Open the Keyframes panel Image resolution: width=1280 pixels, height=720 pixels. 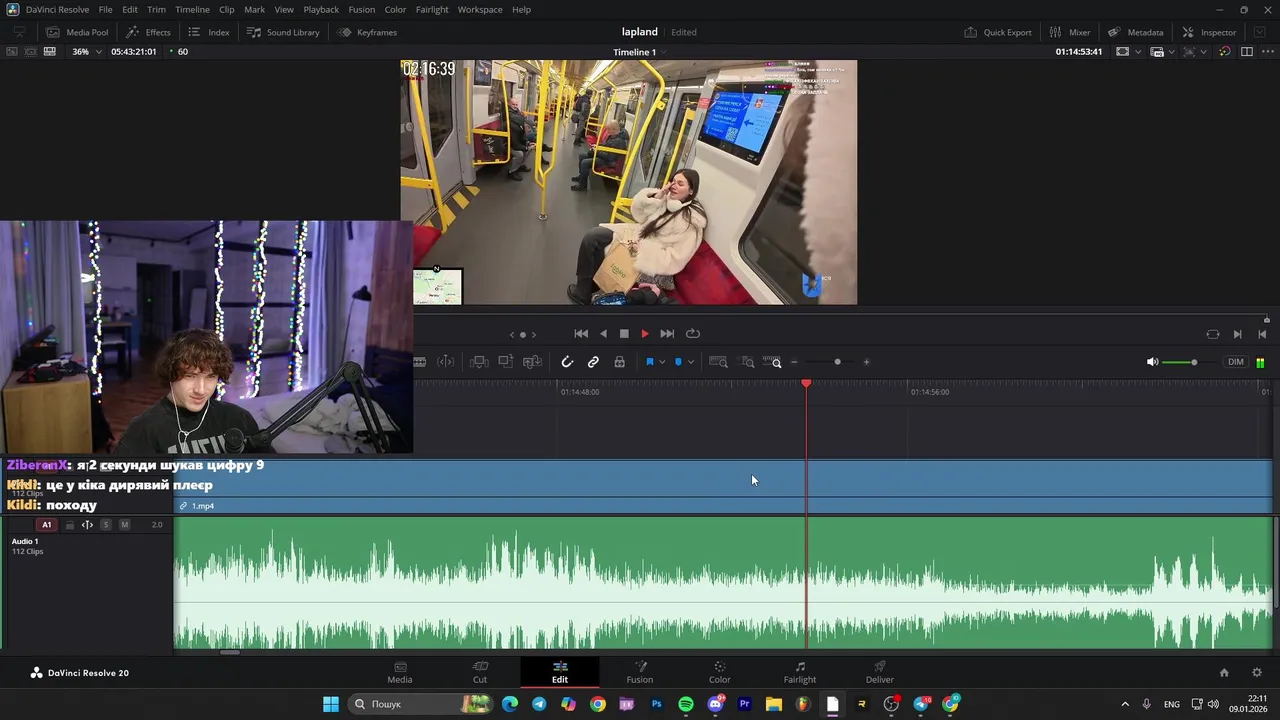click(367, 32)
